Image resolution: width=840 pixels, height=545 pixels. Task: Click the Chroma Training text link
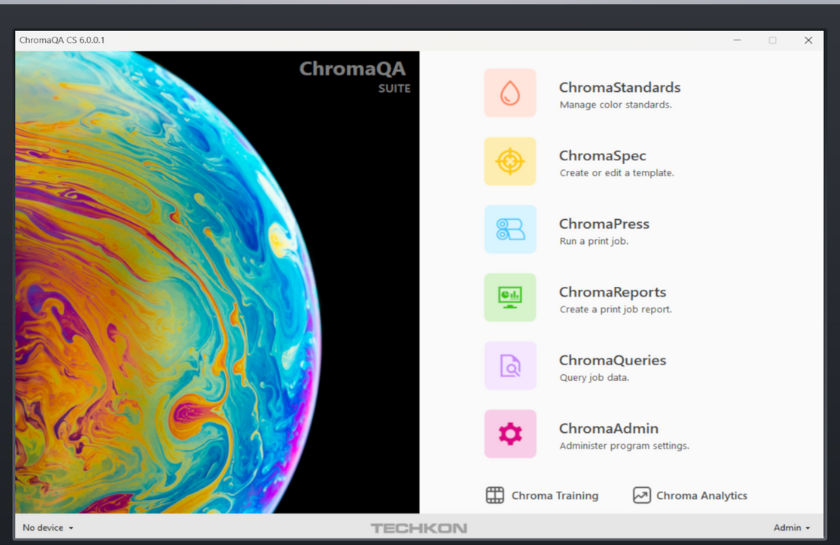point(555,495)
